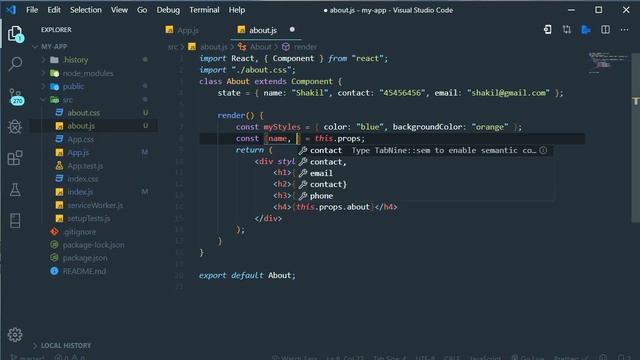
Task: Open the Selection menu
Action: tap(86, 10)
